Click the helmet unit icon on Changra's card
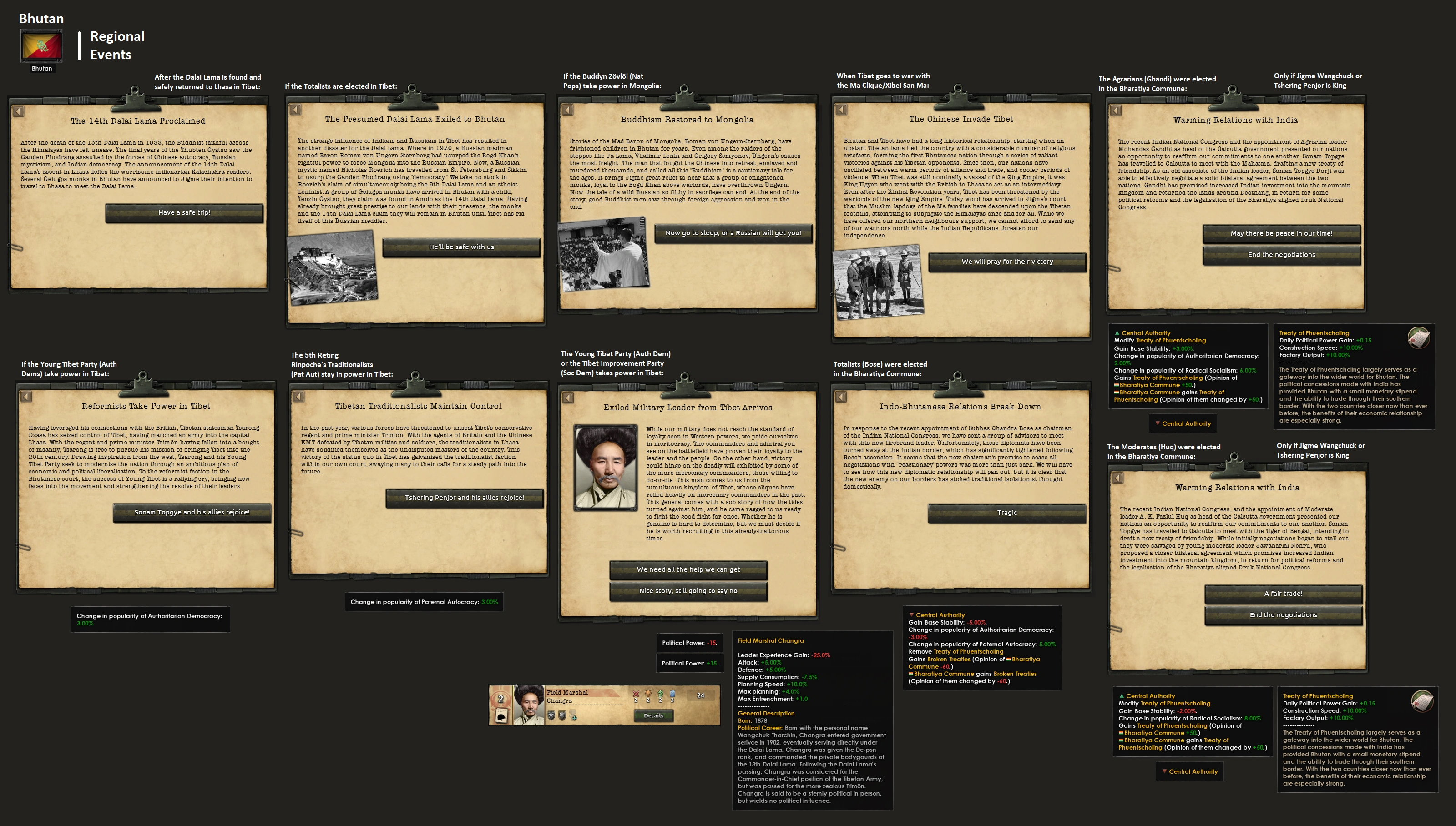Viewport: 1456px width, 826px height. 501,717
